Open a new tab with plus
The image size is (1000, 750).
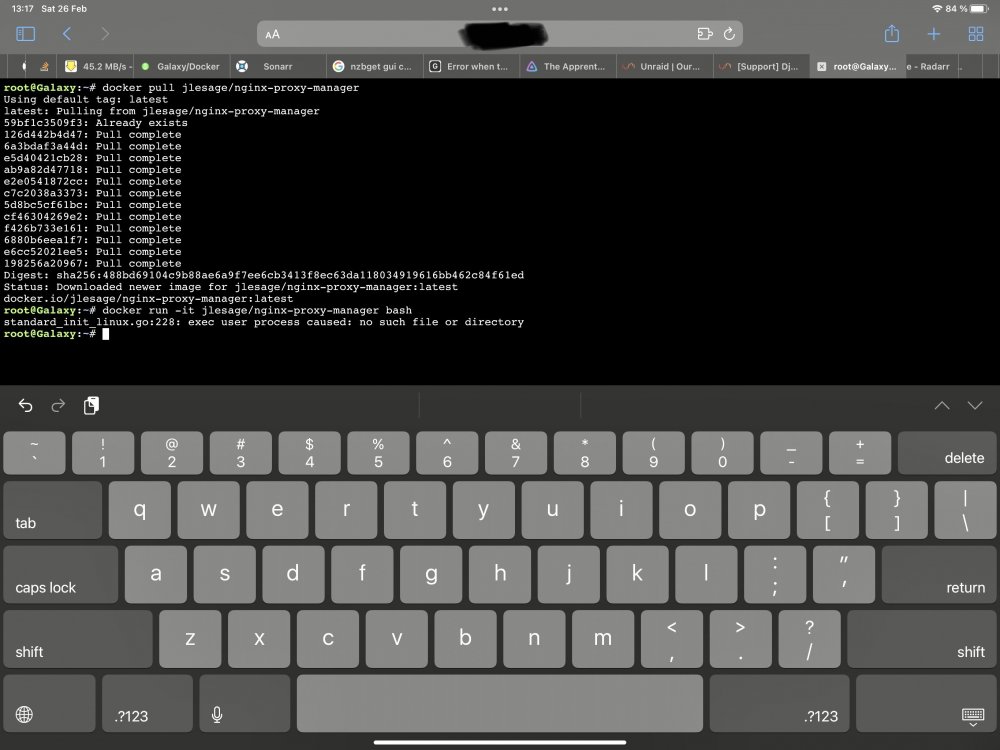(x=934, y=34)
